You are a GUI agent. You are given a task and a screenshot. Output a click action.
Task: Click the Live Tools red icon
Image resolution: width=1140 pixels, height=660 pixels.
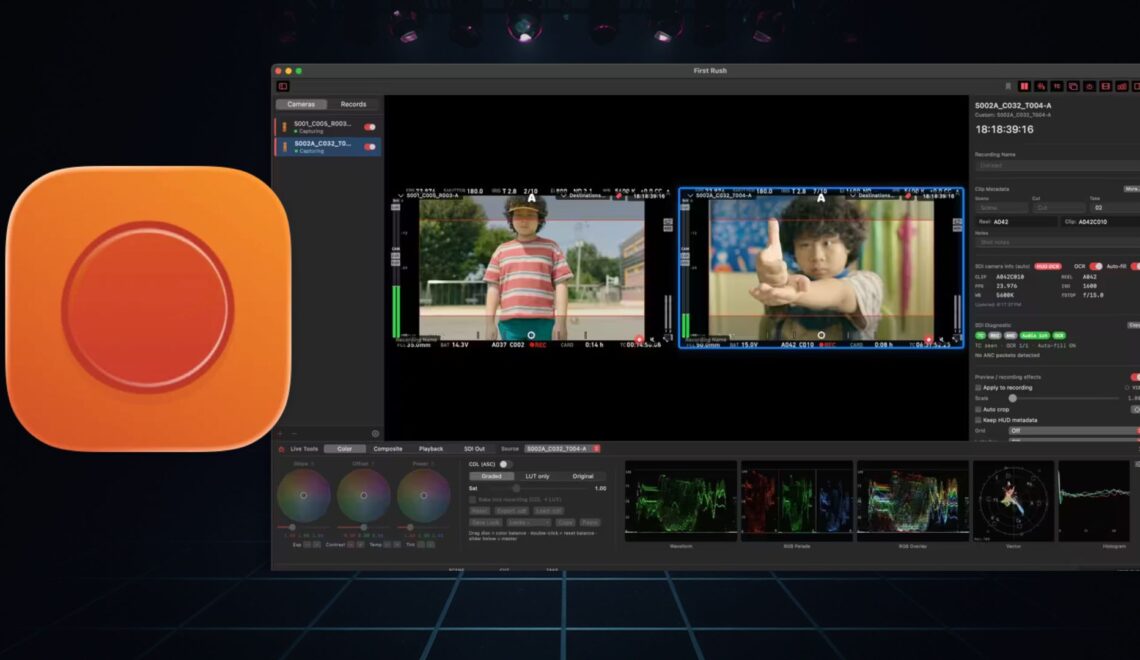coord(281,449)
